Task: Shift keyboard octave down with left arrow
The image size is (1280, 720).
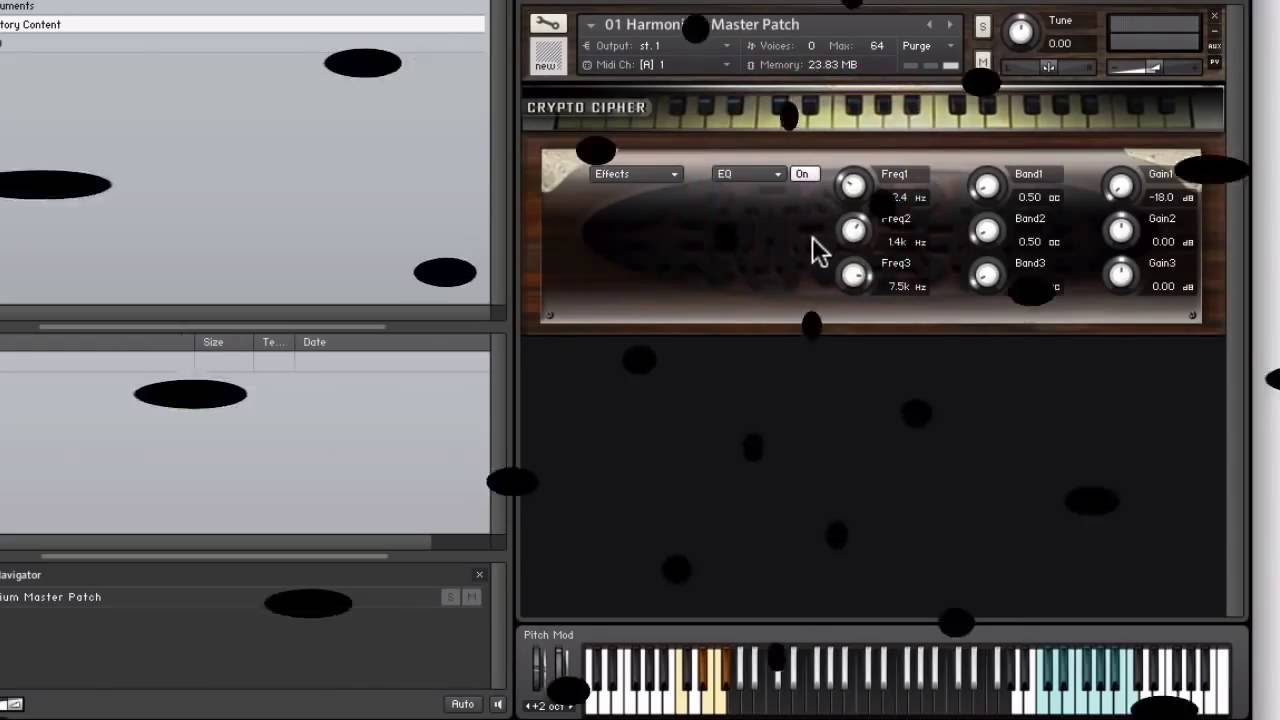Action: pyautogui.click(x=529, y=706)
